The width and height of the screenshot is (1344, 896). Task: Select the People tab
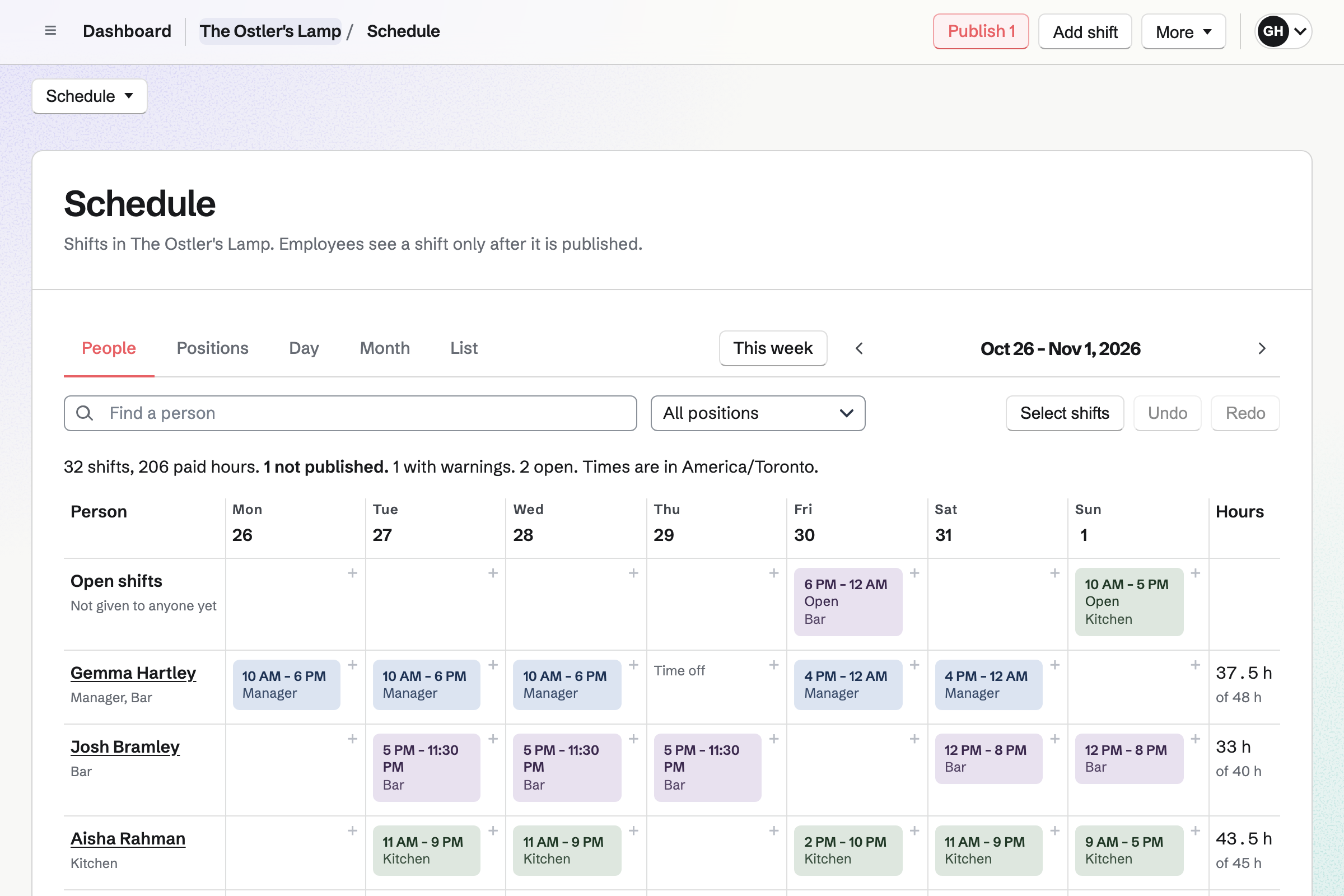tap(109, 348)
